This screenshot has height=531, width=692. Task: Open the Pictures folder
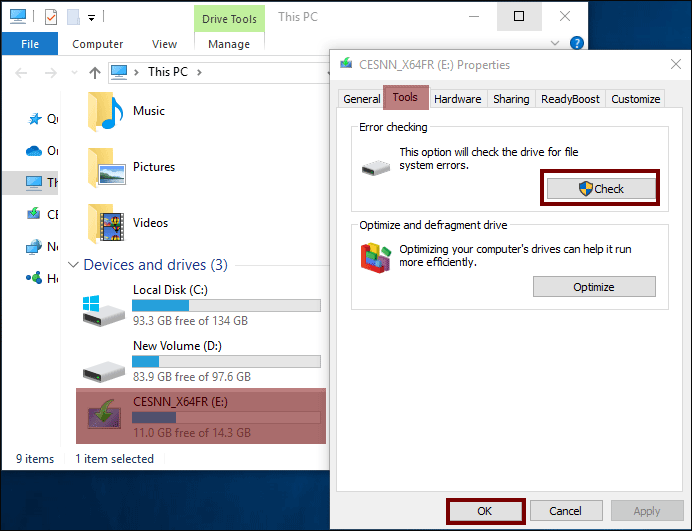tap(132, 167)
